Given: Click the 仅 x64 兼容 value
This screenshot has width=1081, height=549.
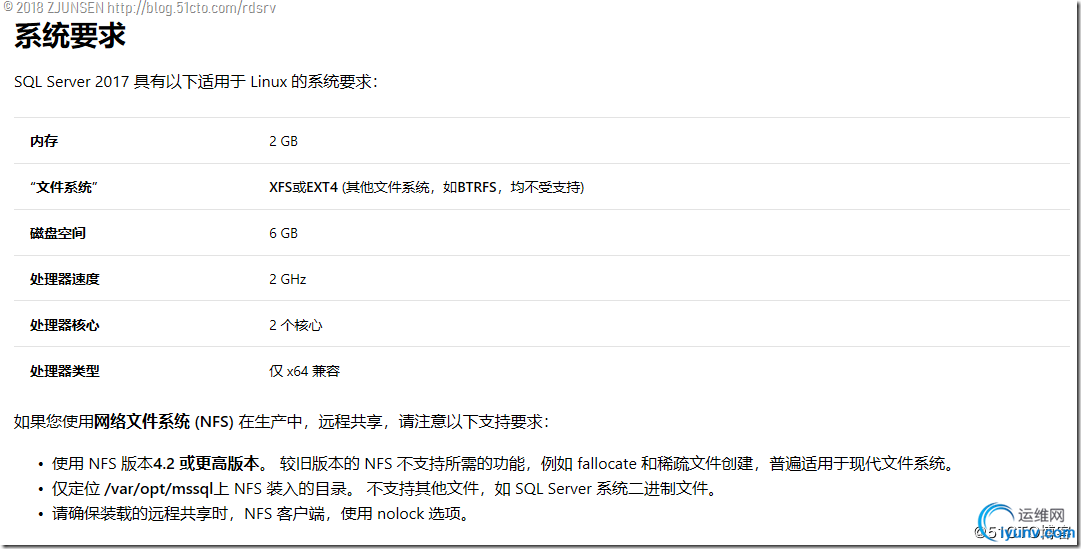Looking at the screenshot, I should [305, 371].
